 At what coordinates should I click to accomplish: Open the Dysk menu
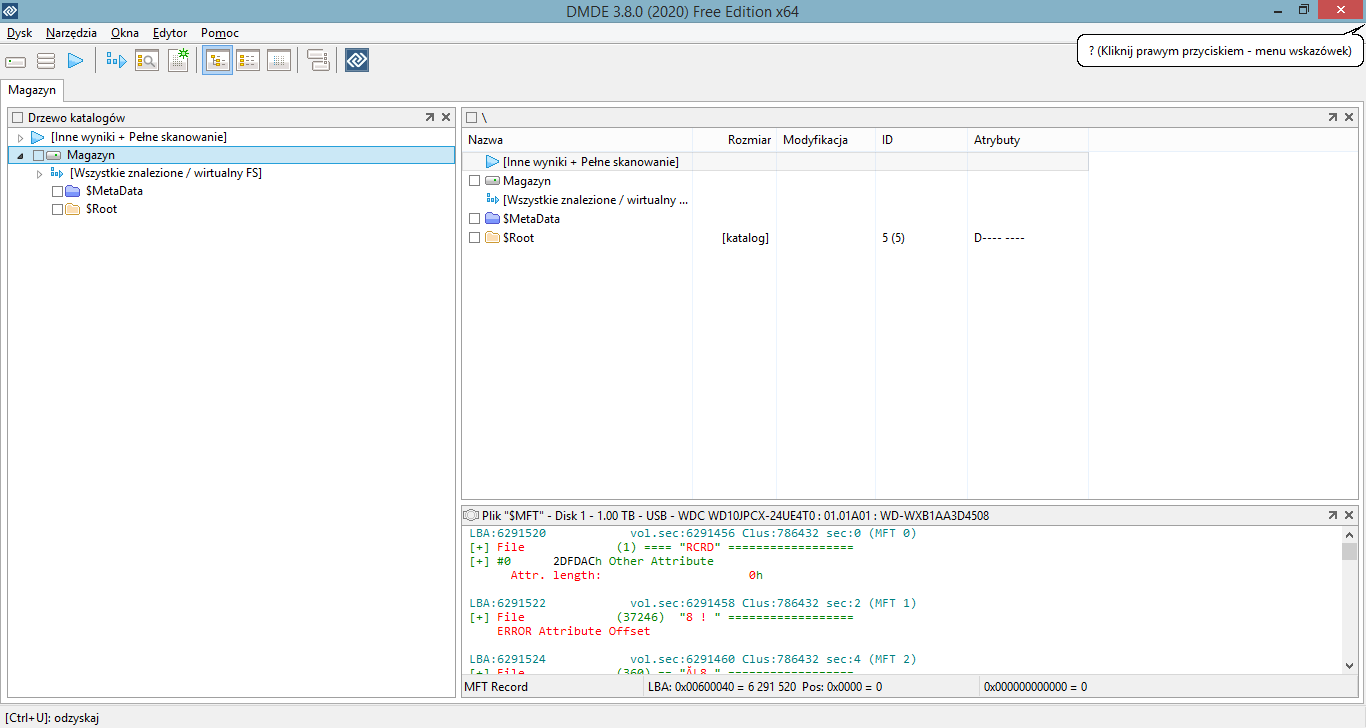pyautogui.click(x=19, y=33)
